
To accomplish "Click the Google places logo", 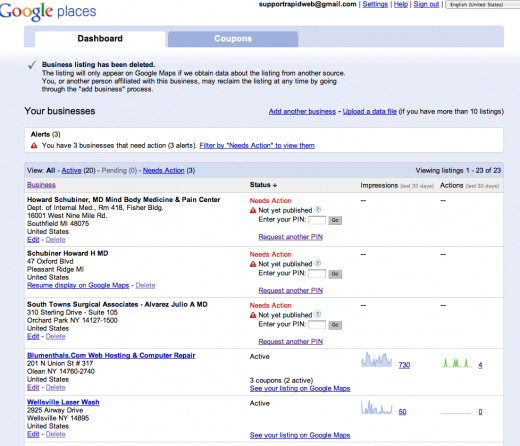I will click(48, 11).
